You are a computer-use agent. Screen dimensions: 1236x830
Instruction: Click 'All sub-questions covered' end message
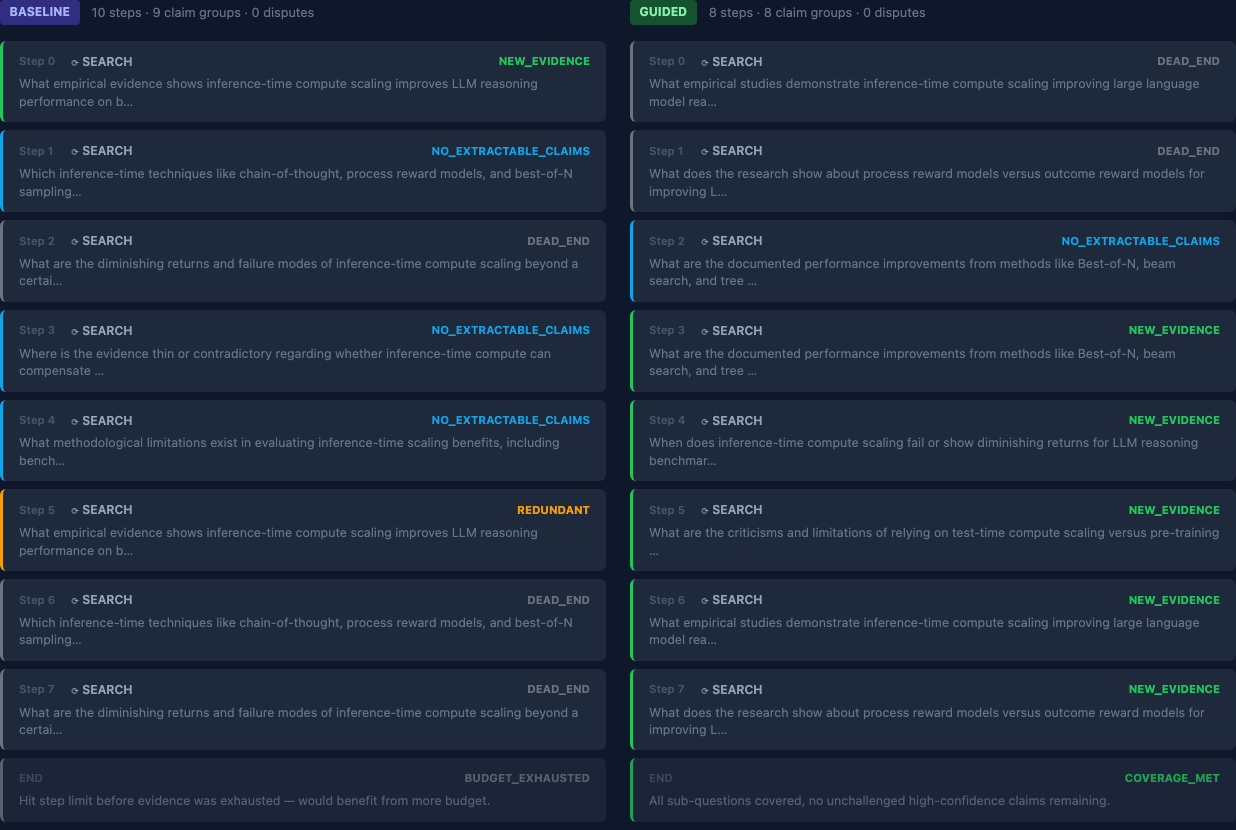coord(879,801)
